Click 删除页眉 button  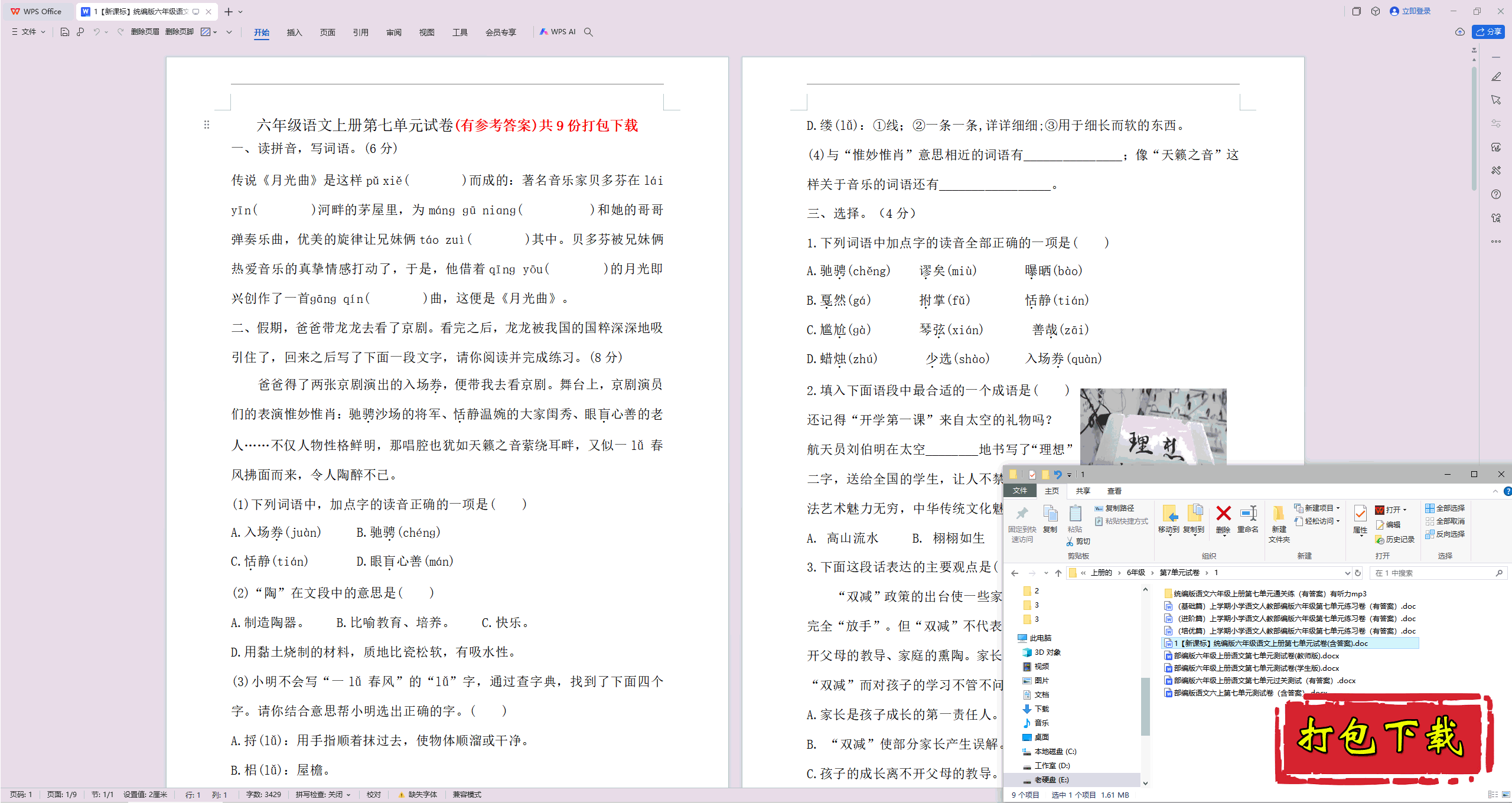145,32
